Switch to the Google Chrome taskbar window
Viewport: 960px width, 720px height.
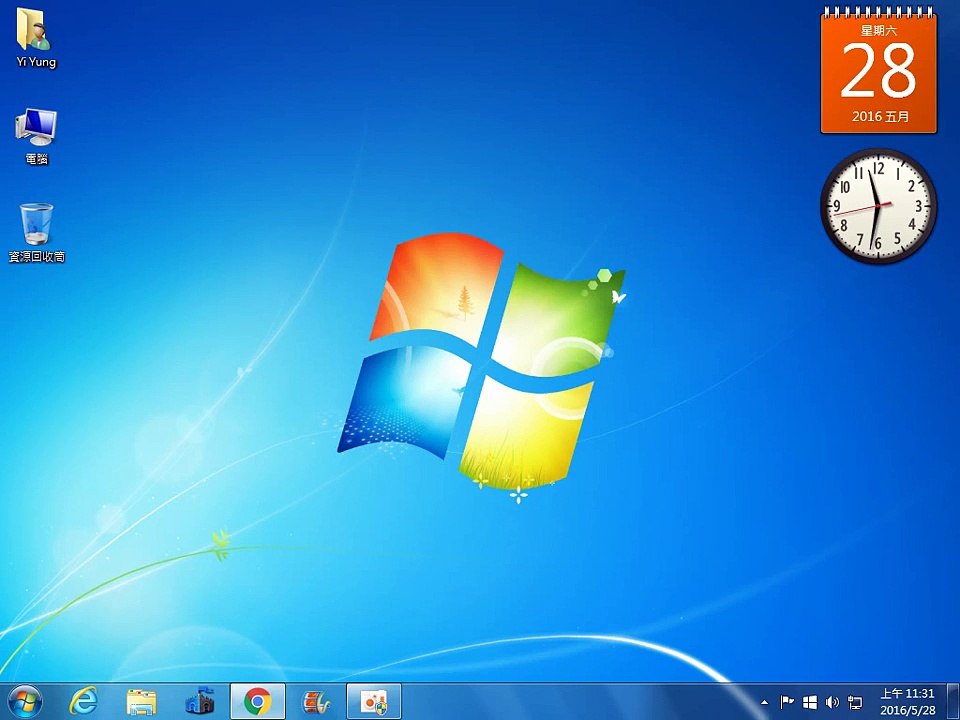click(x=258, y=702)
